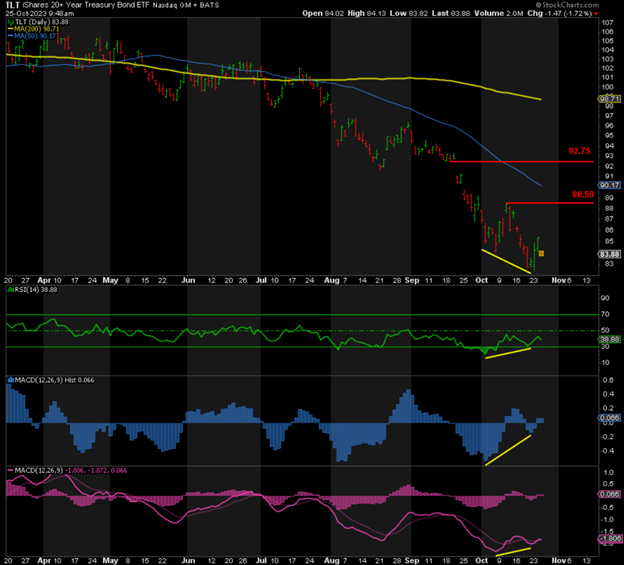624x565 pixels.
Task: Click the Oct label on the price panel date axis
Action: (482, 280)
